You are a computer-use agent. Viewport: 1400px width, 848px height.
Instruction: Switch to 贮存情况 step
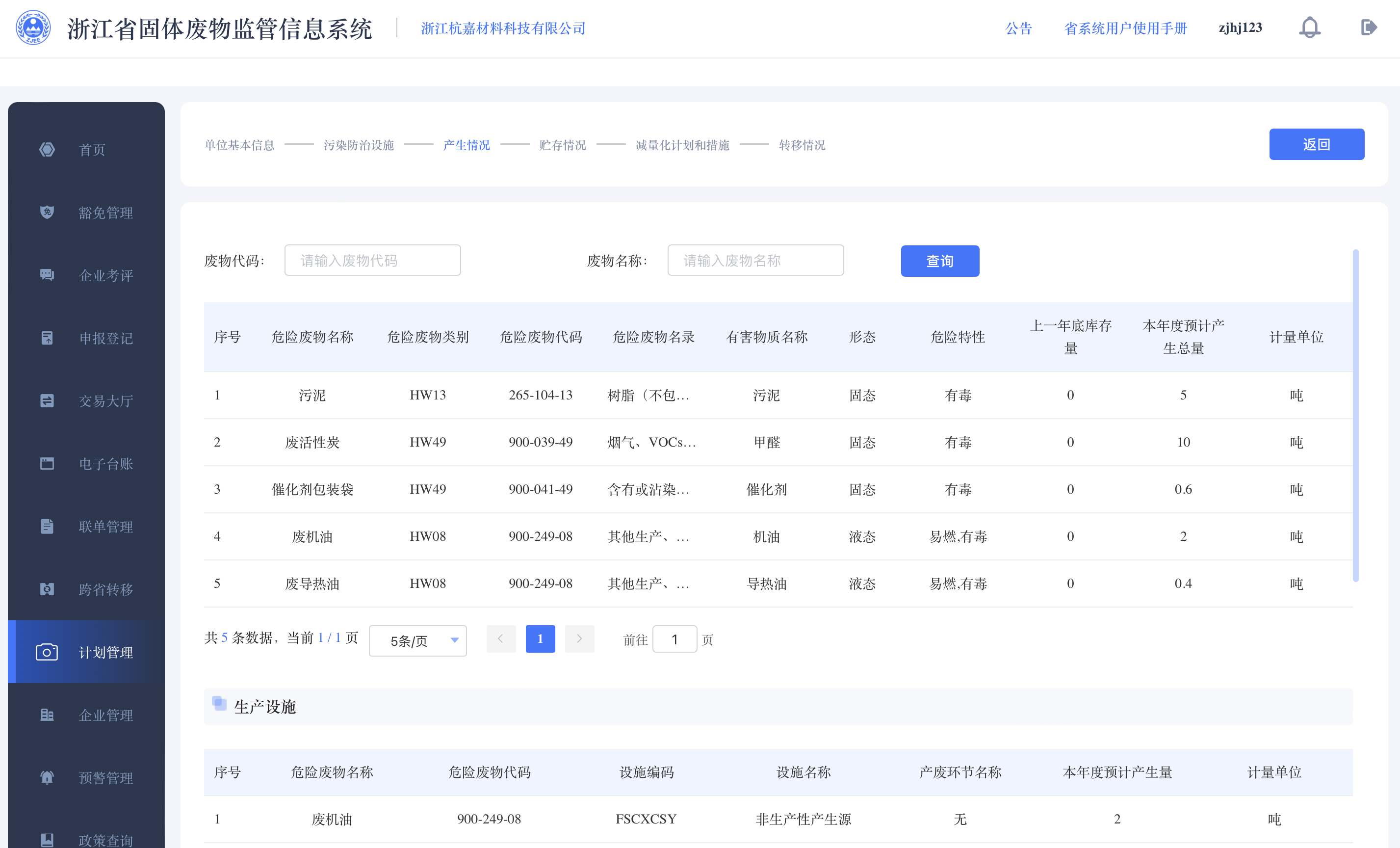(563, 145)
